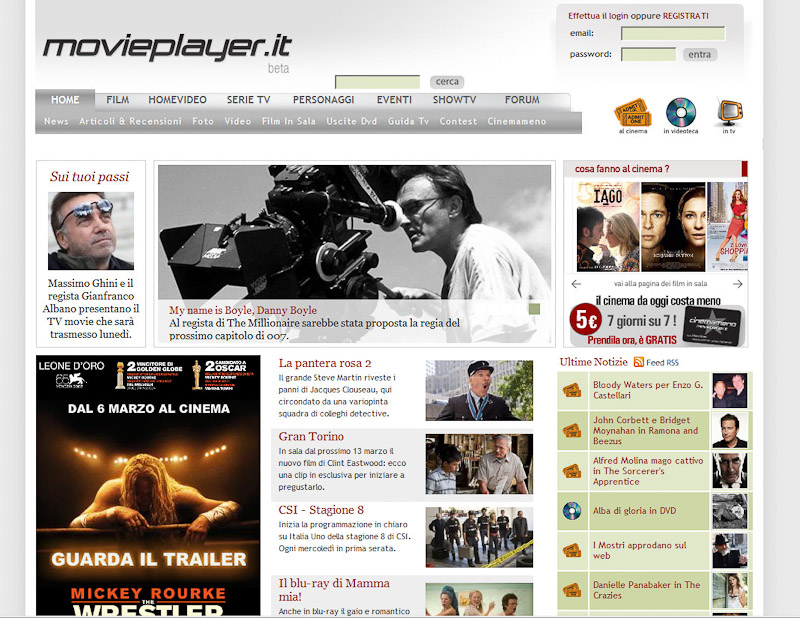Image resolution: width=800 pixels, height=618 pixels.
Task: Open the 'Gran Torino' article
Action: (x=311, y=436)
